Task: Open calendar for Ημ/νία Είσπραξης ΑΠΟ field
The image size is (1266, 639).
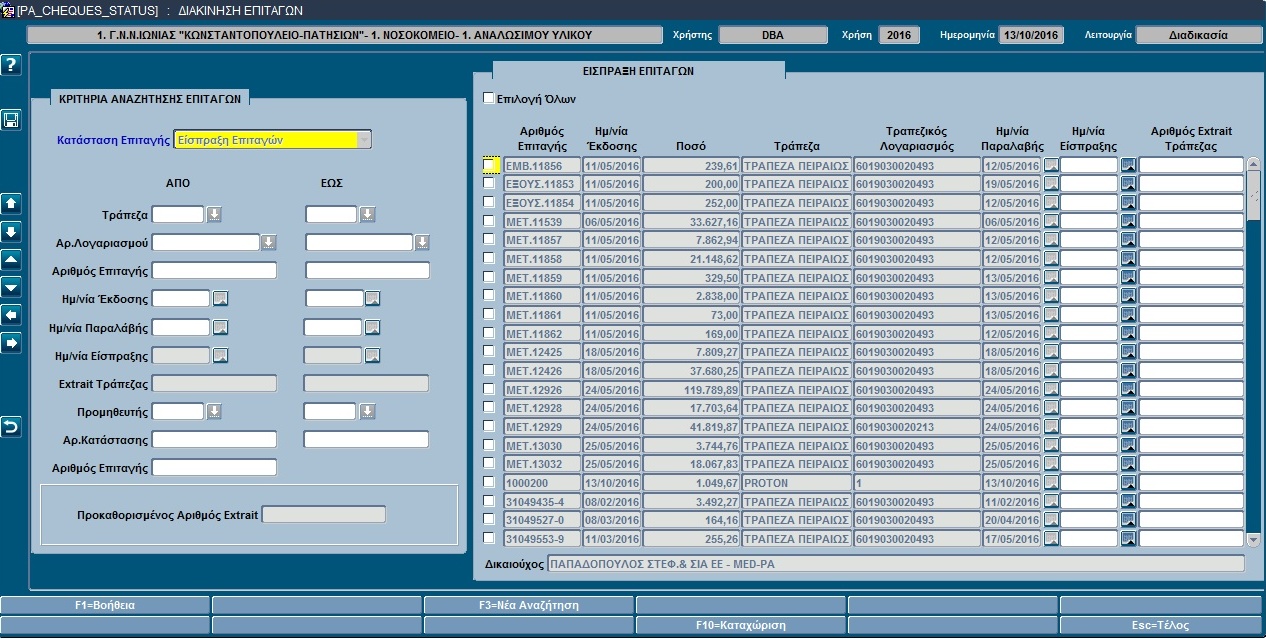Action: point(221,355)
